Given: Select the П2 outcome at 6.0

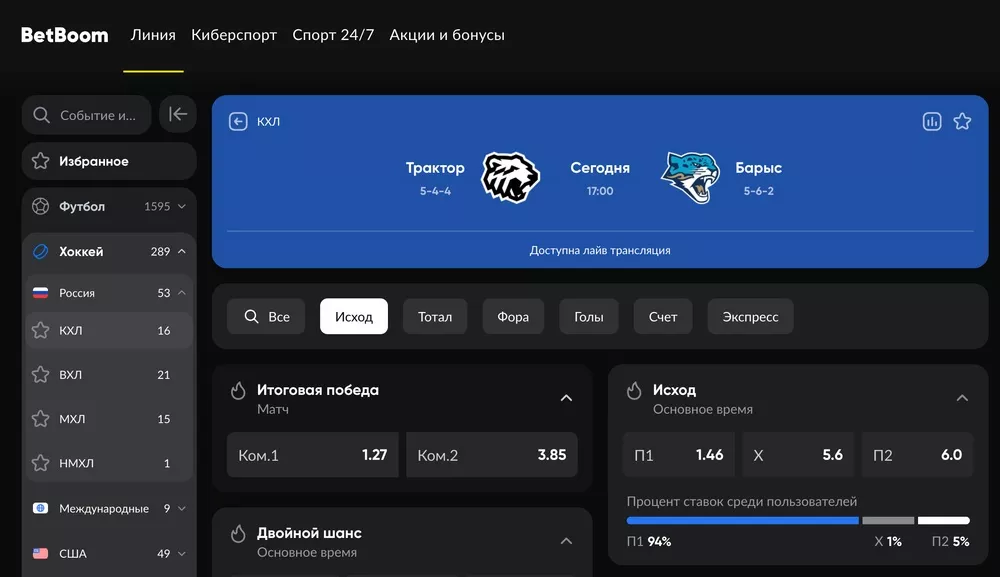Looking at the screenshot, I should point(917,455).
